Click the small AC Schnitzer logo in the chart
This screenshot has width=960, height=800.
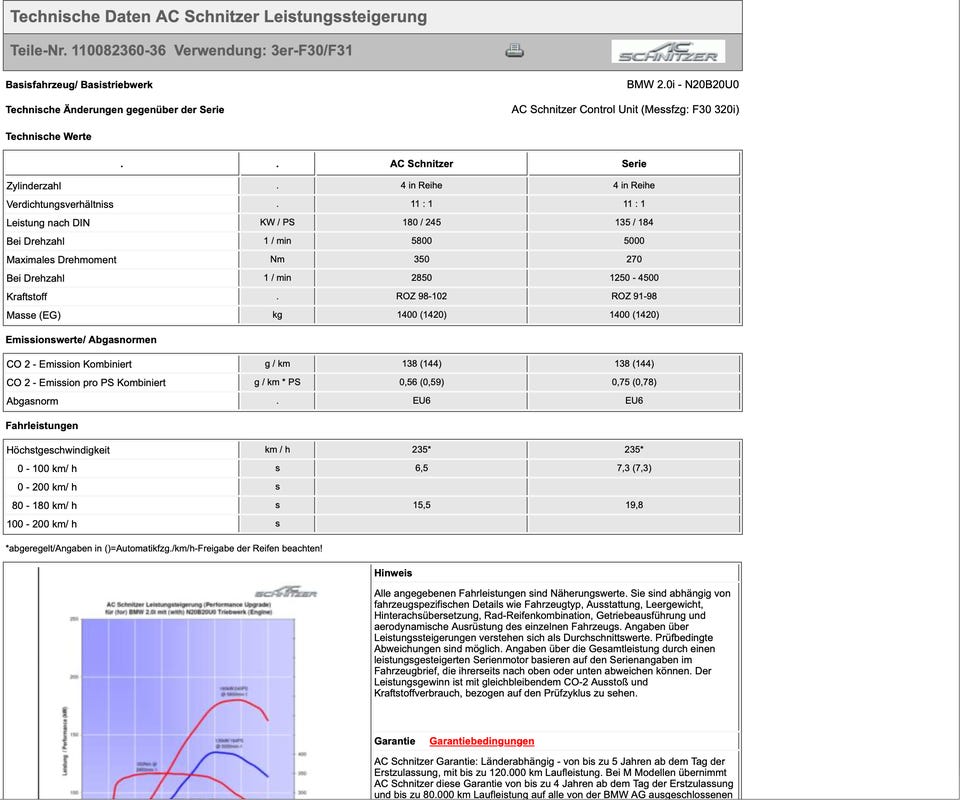[286, 593]
